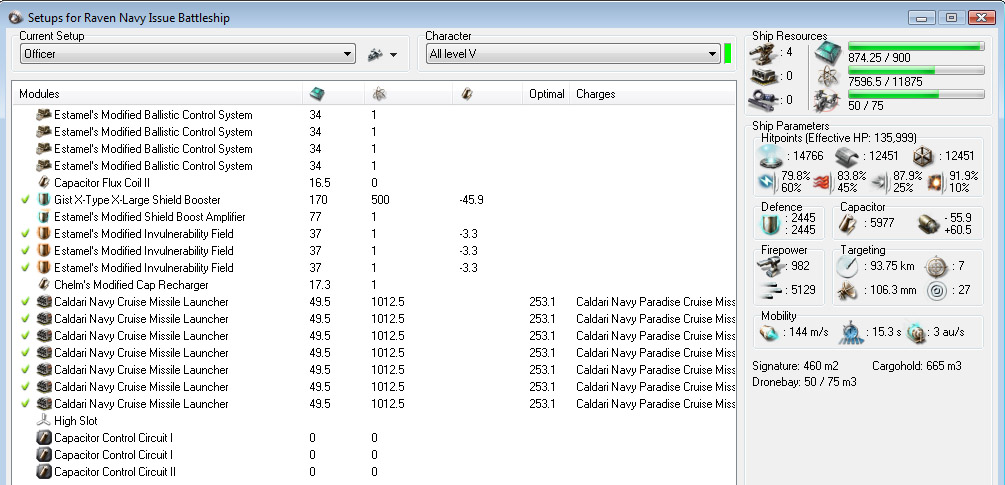Screen dimensions: 1005x485
Task: Click the capacitor icon showing 5977
Action: click(849, 223)
